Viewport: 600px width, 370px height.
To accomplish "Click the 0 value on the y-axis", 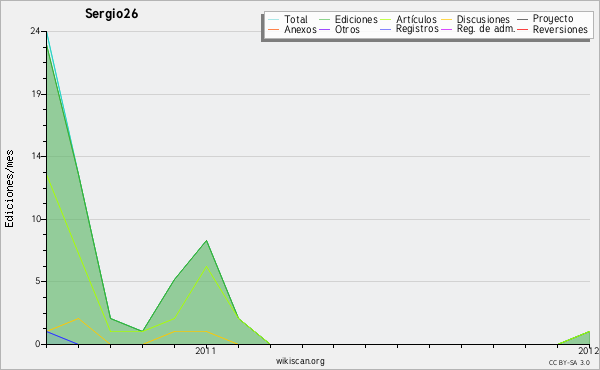I will (x=38, y=344).
